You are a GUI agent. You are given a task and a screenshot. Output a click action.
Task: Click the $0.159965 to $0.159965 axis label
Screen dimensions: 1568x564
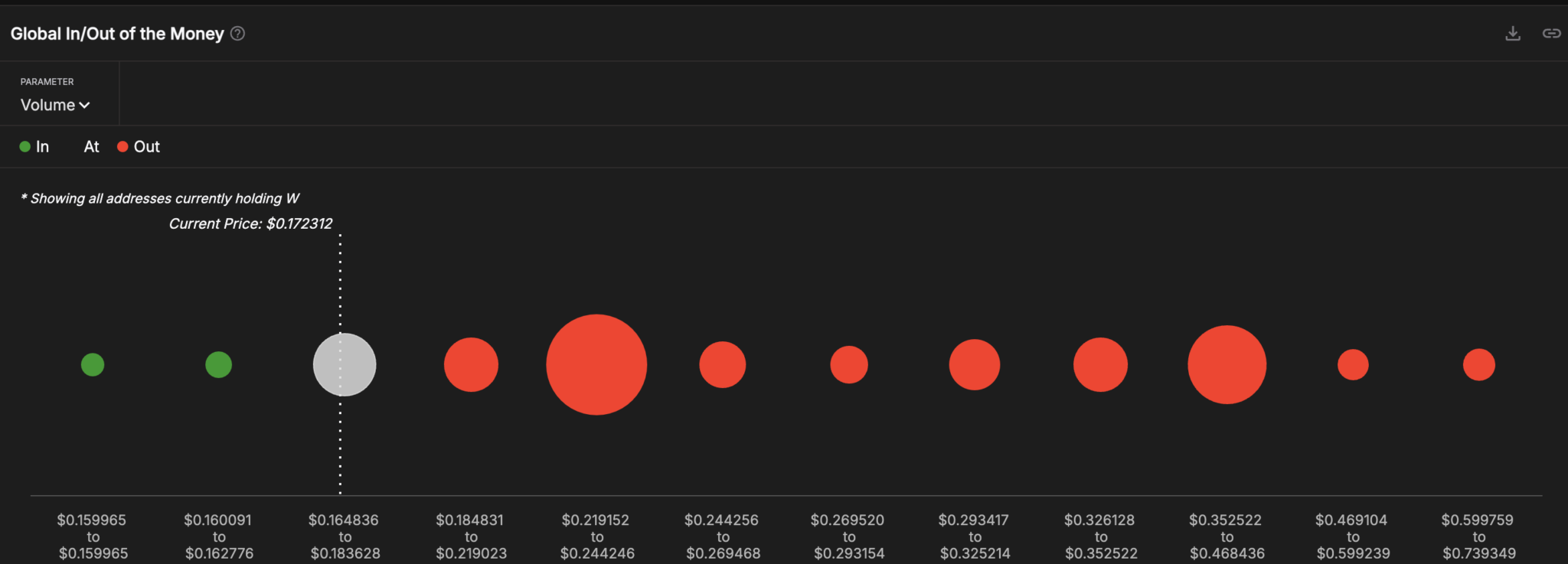coord(92,536)
